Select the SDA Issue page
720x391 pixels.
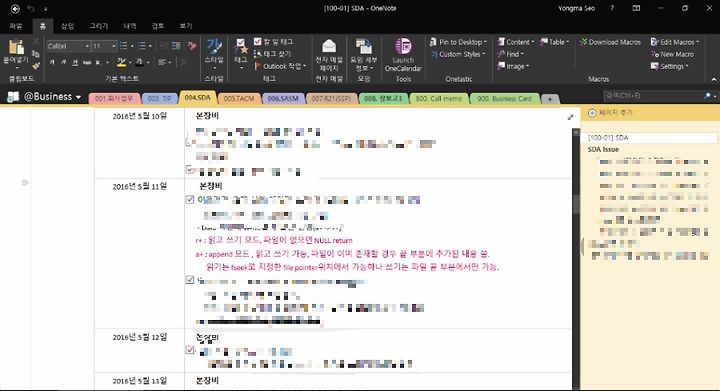603,149
